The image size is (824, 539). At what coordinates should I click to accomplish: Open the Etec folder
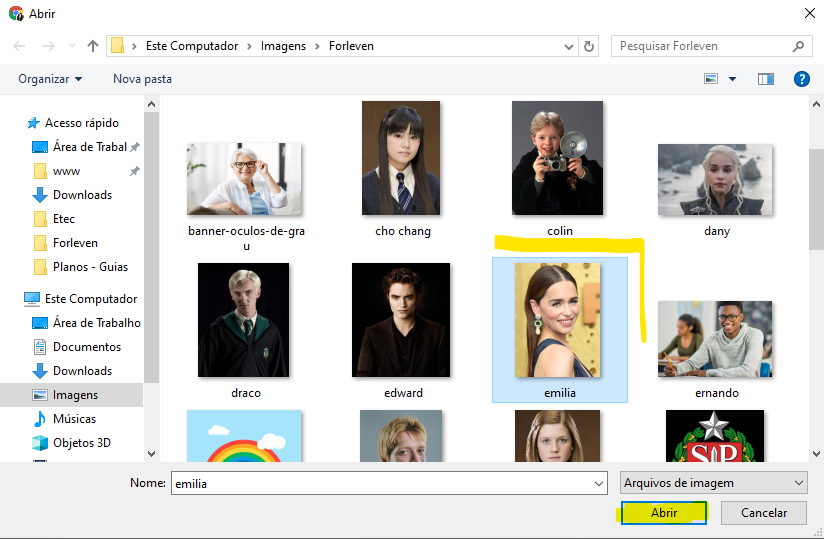click(x=64, y=219)
